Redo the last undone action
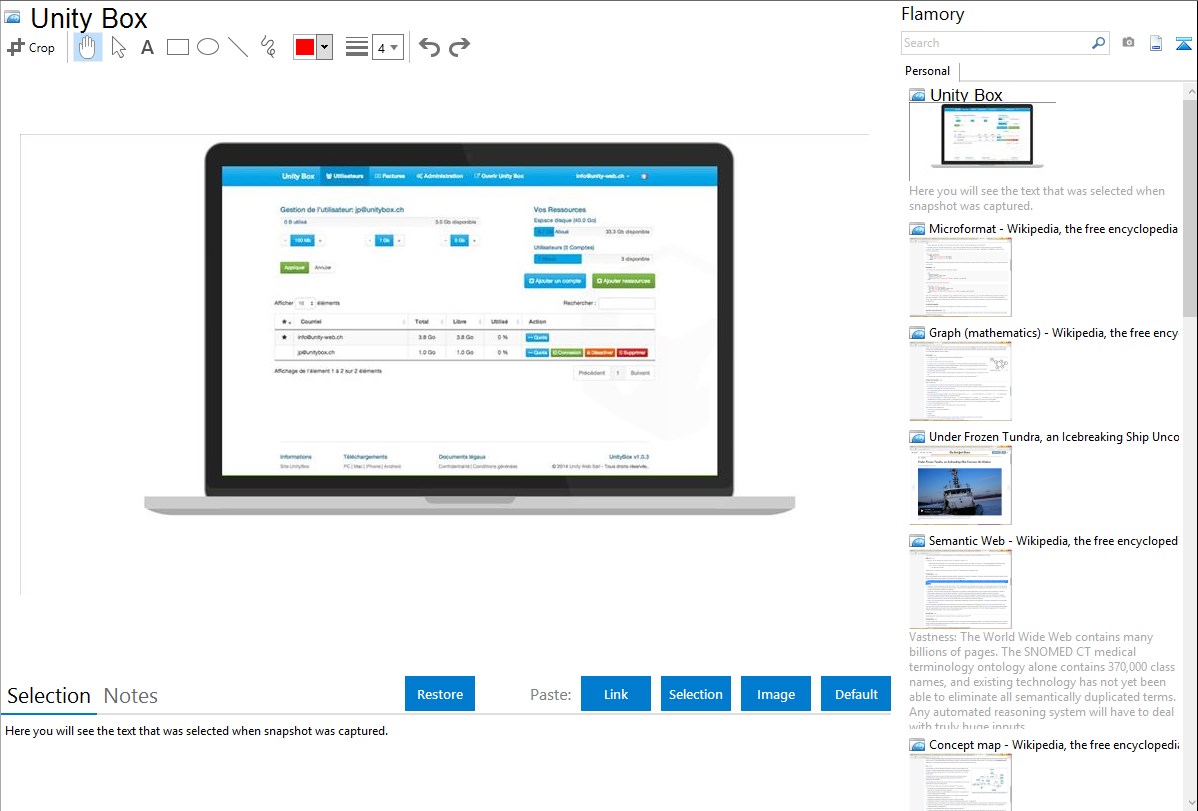The width and height of the screenshot is (1198, 811). pos(459,47)
